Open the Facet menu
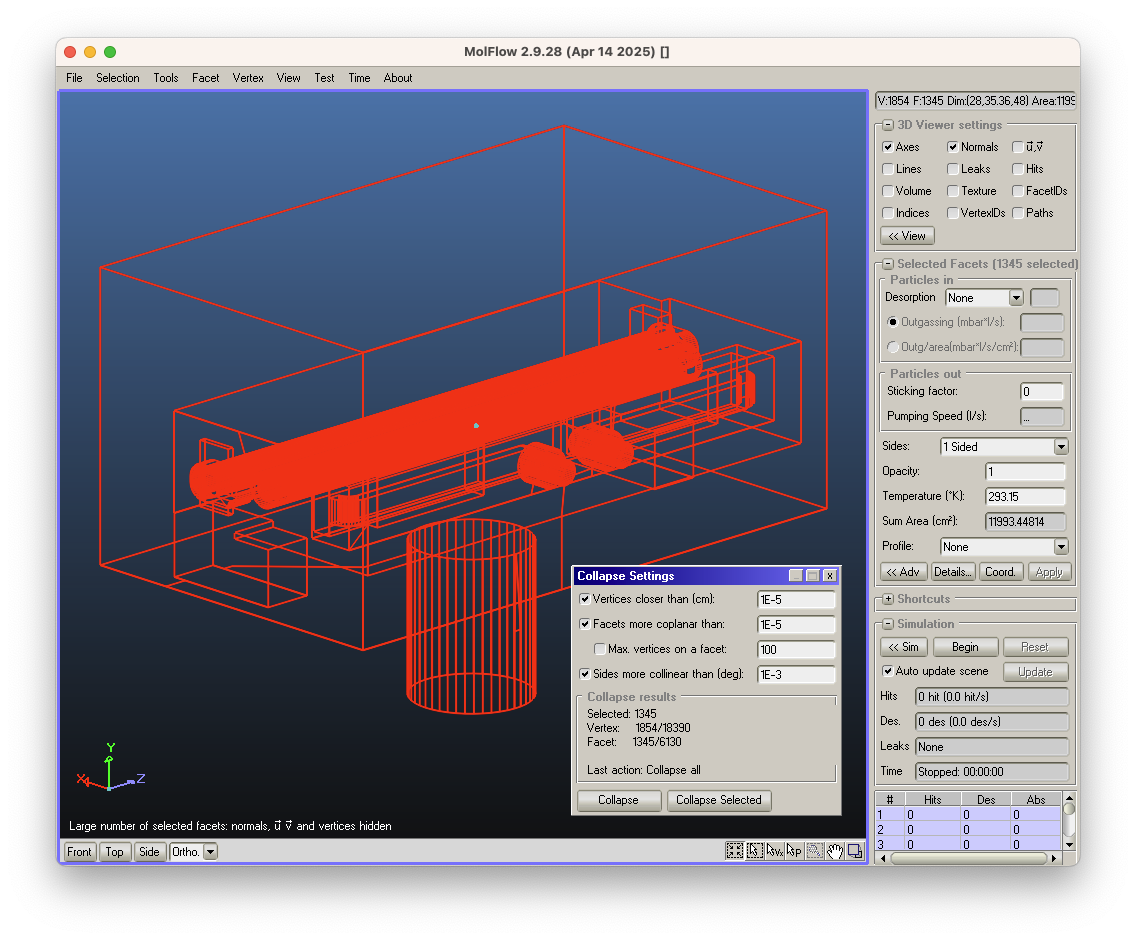 tap(205, 78)
